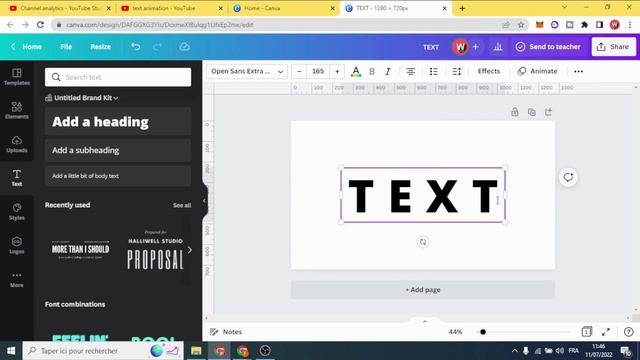Click the rotate handle below text box

coord(423,242)
